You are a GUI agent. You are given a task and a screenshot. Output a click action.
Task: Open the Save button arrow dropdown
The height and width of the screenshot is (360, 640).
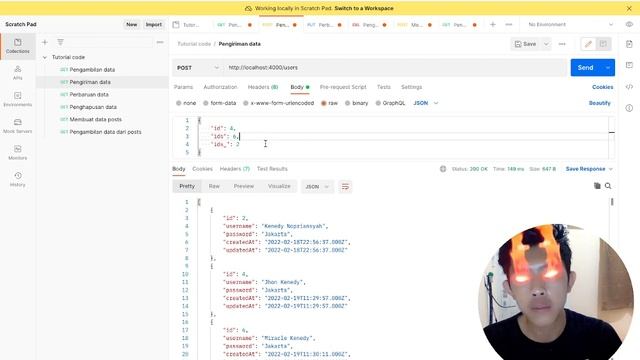pyautogui.click(x=546, y=44)
